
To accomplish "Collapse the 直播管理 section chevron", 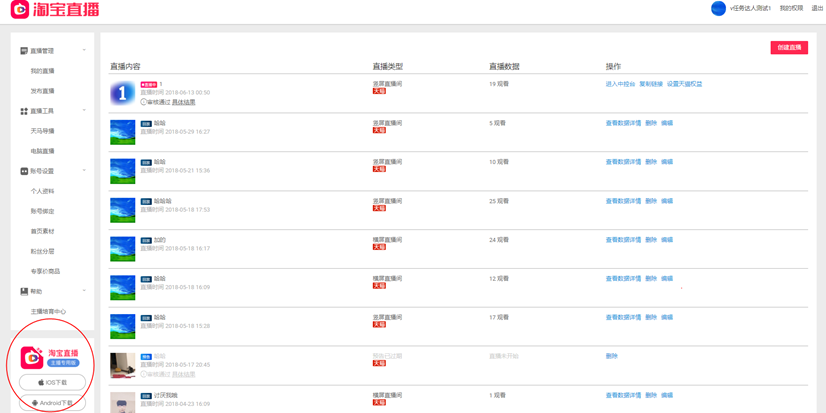I will (x=84, y=51).
